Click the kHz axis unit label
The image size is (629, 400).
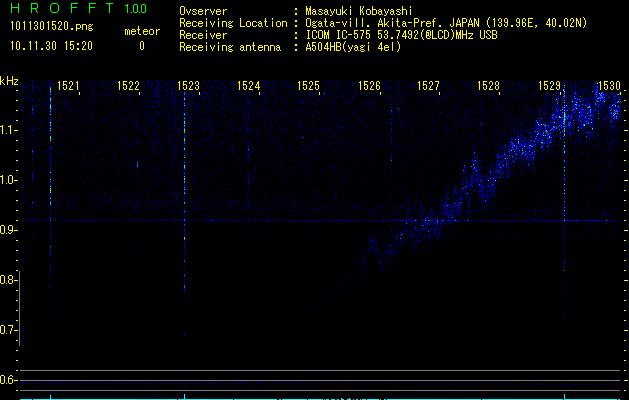pyautogui.click(x=9, y=81)
